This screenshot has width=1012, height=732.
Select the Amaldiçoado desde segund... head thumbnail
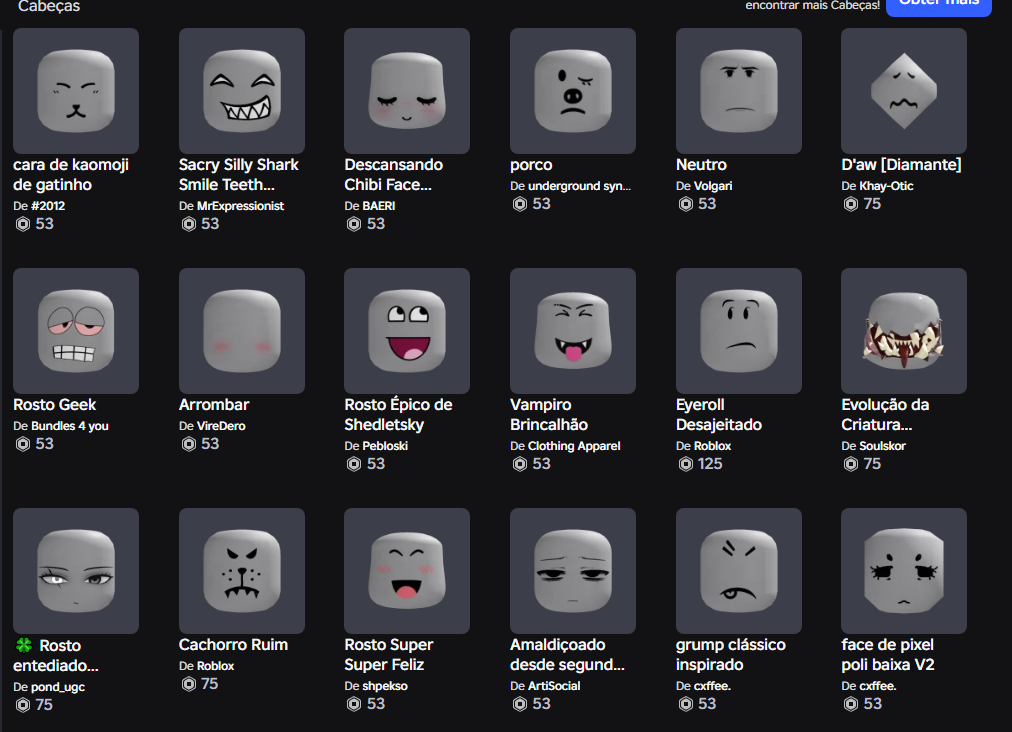point(572,571)
